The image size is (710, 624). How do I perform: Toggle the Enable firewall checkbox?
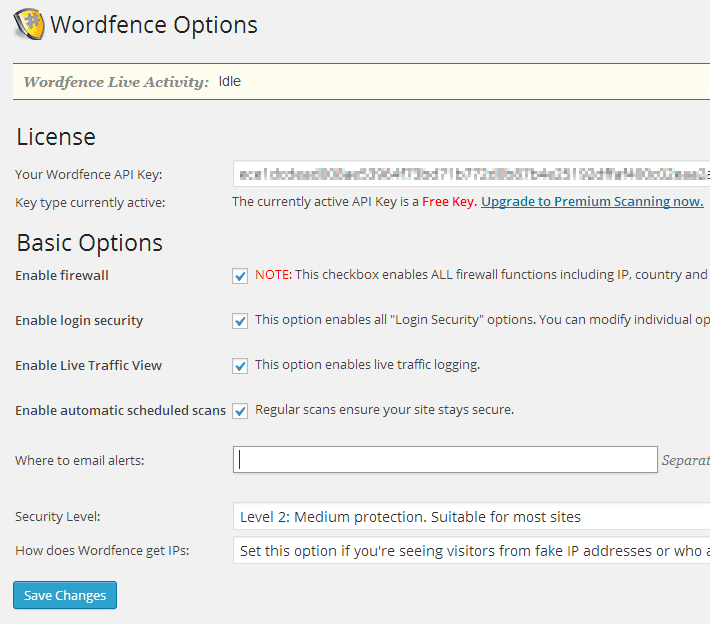point(240,276)
